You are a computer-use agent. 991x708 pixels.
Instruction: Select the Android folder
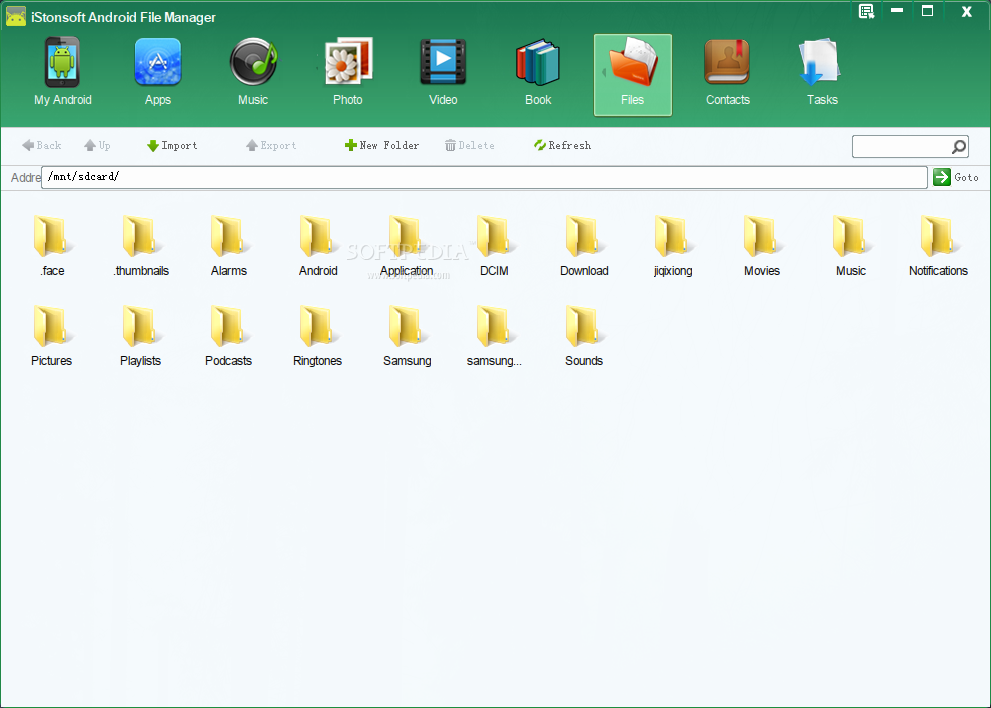point(318,246)
